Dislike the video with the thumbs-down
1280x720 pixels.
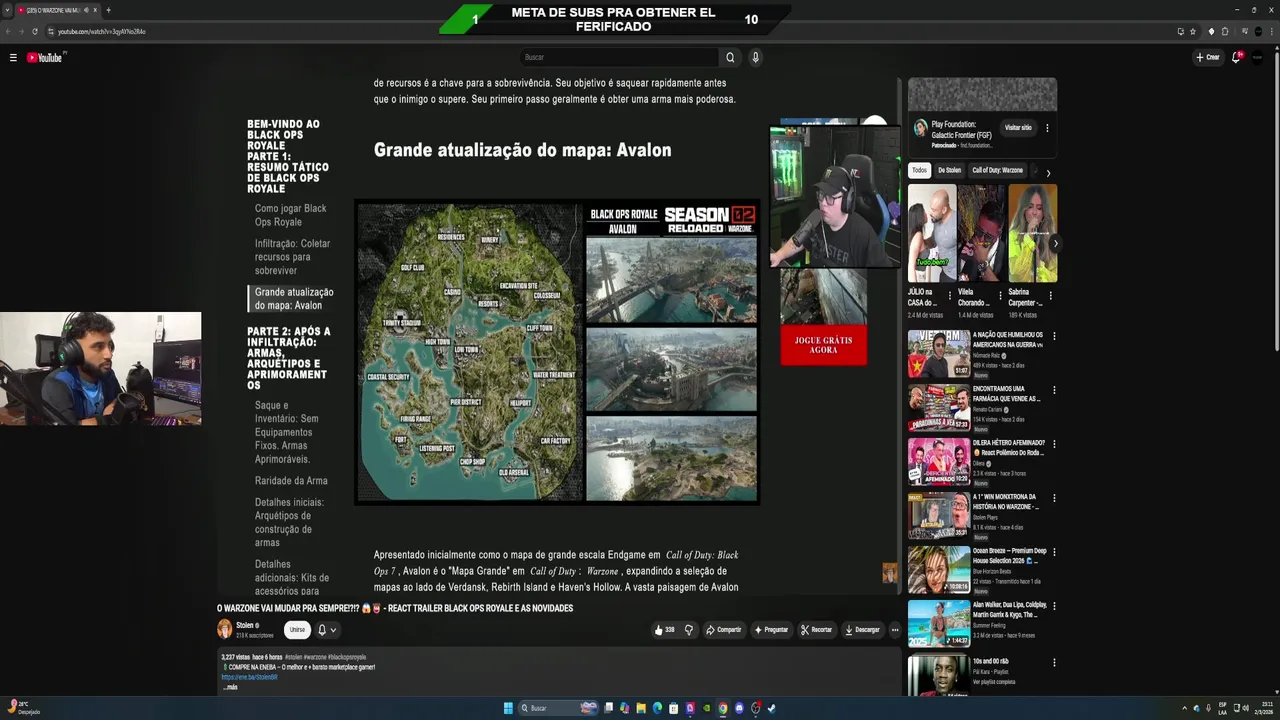tap(688, 630)
